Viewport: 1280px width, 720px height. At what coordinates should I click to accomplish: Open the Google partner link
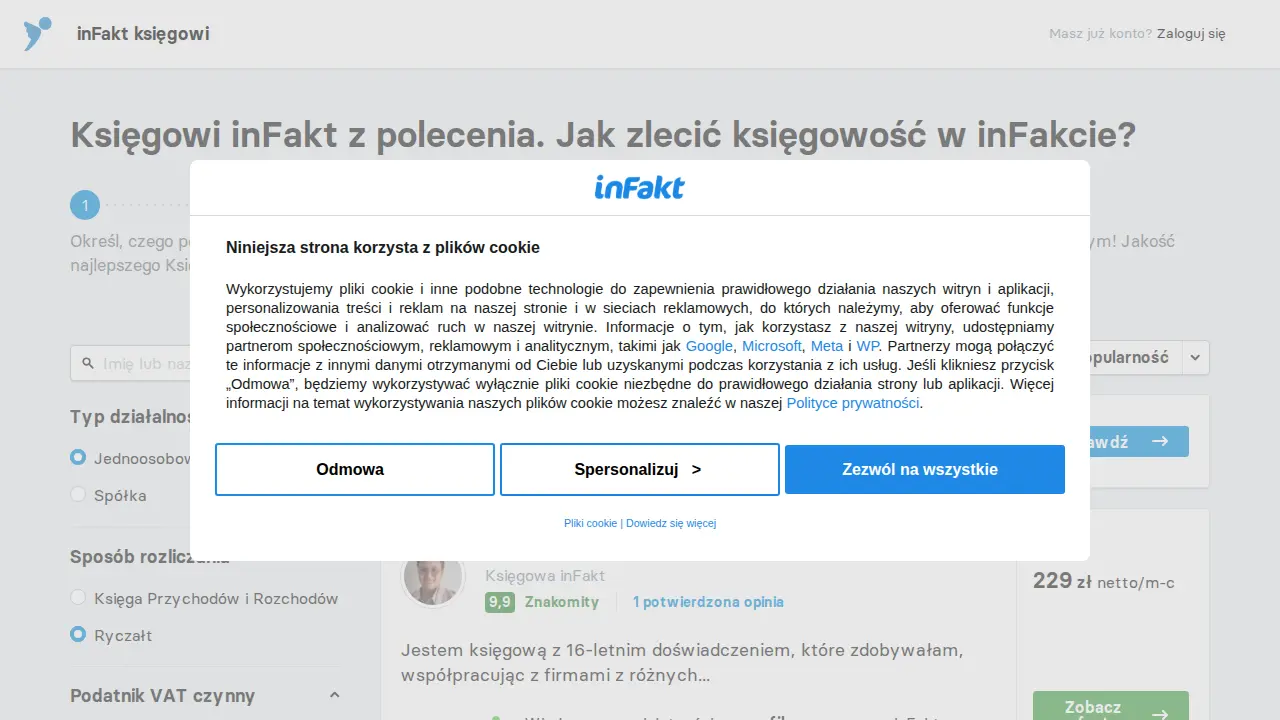click(x=709, y=346)
